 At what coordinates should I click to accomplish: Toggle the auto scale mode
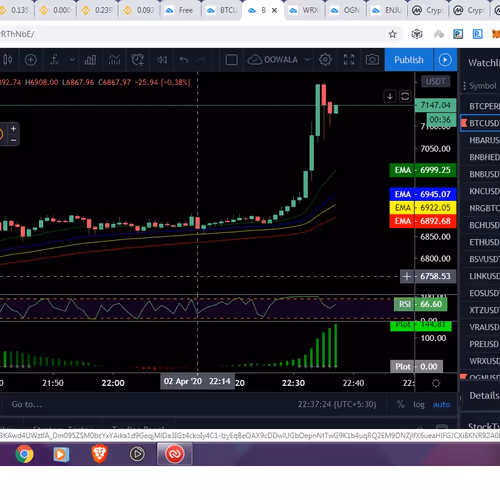(441, 405)
